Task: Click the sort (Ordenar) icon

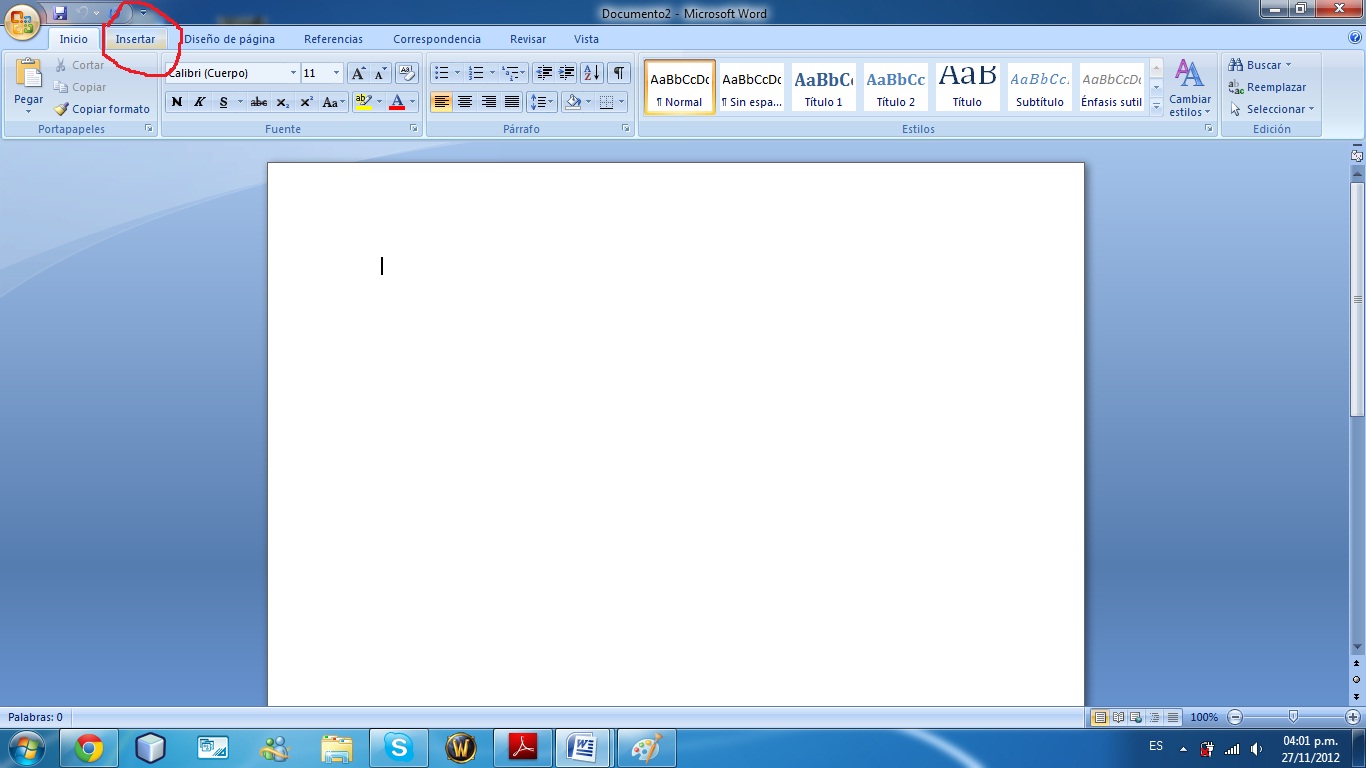Action: (592, 72)
